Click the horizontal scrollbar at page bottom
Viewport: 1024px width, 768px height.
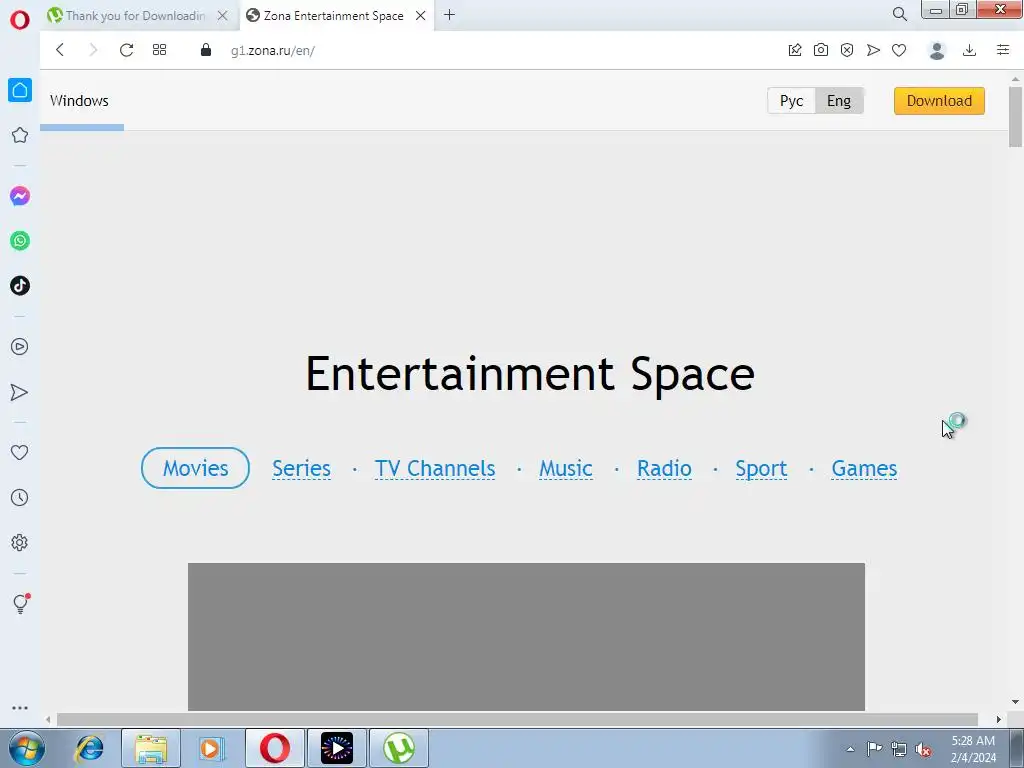[517, 720]
